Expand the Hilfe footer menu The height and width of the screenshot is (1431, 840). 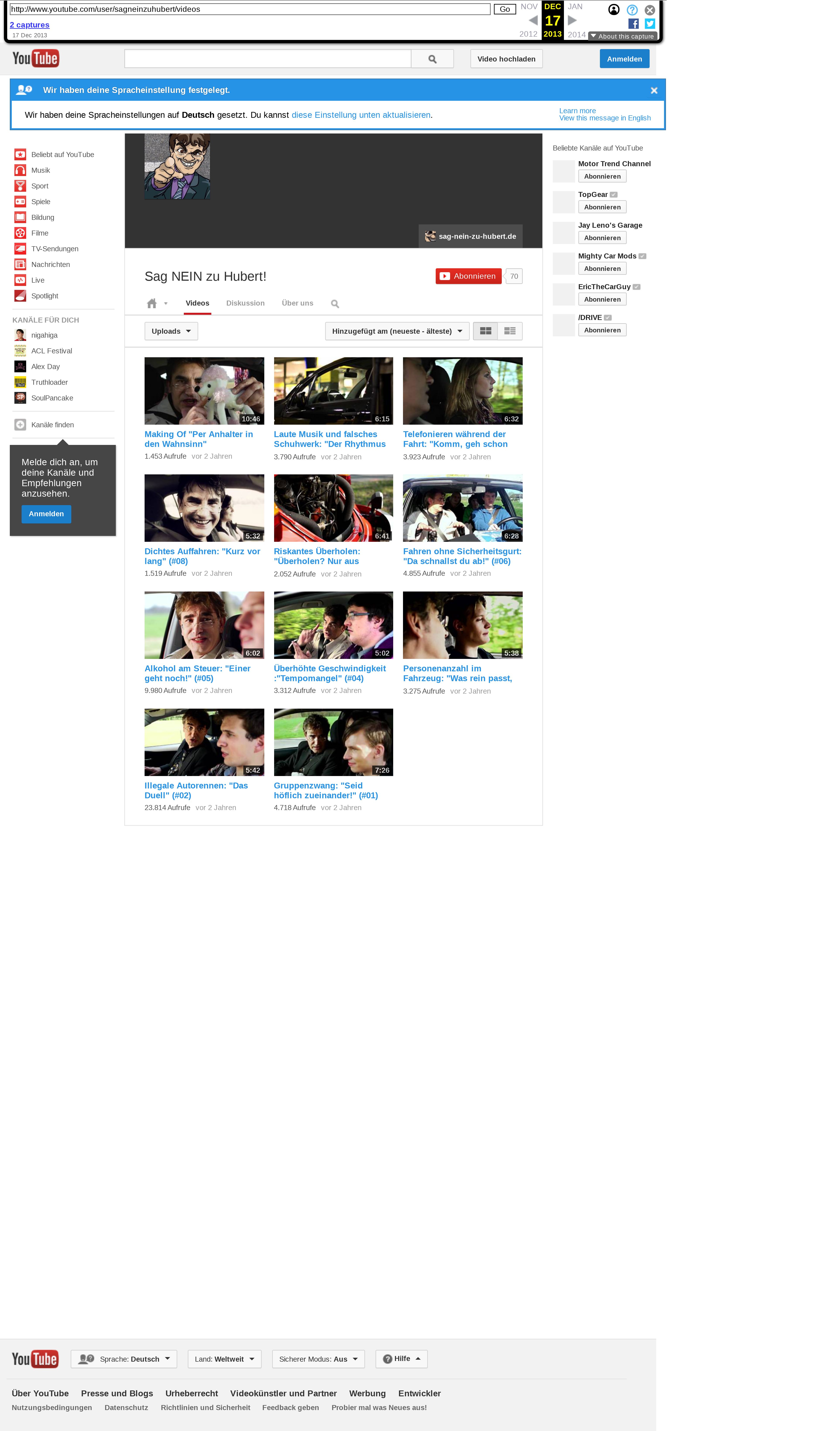(401, 1358)
